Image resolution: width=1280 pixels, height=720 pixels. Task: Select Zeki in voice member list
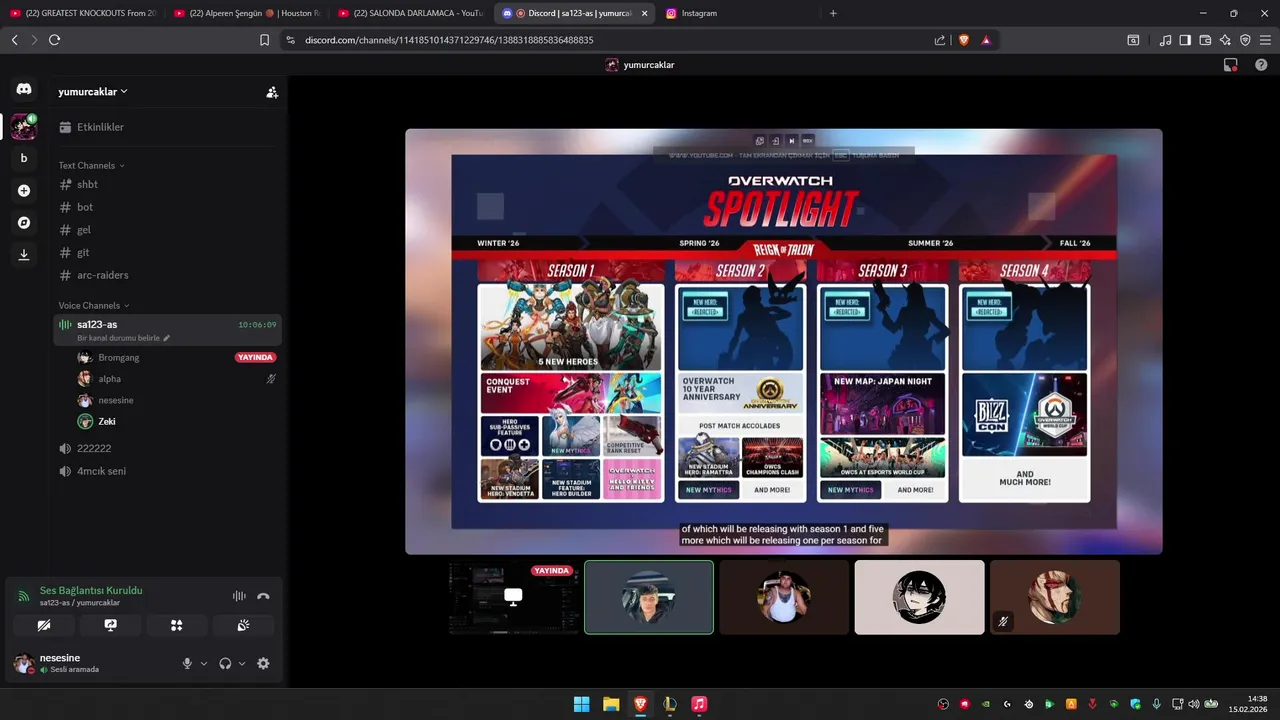176,421
